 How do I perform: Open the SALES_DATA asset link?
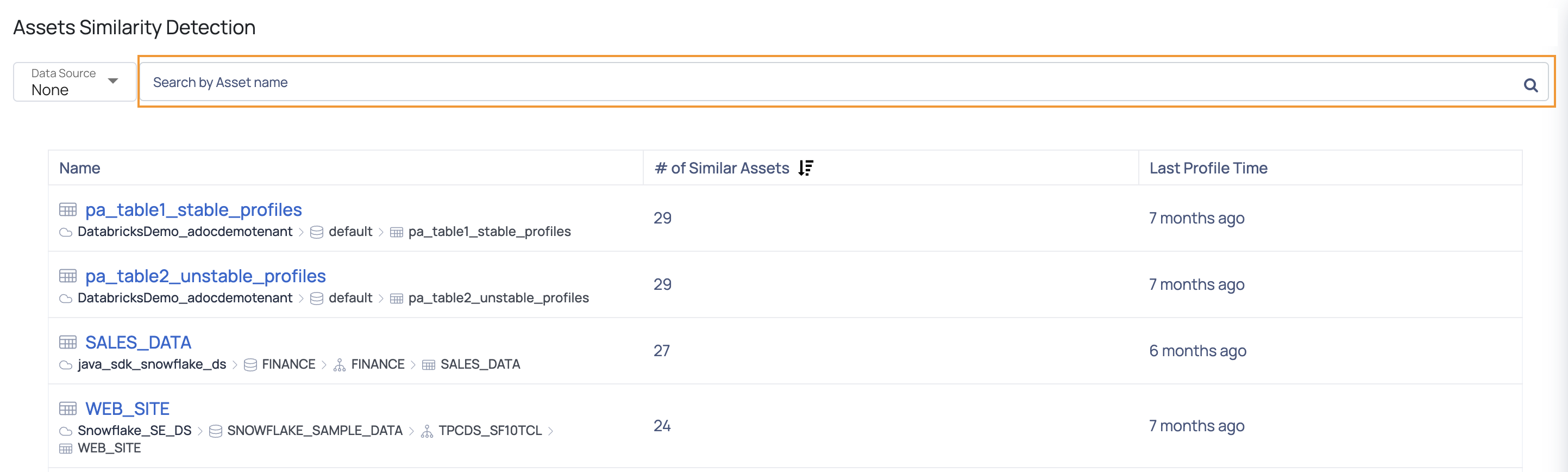[x=138, y=342]
